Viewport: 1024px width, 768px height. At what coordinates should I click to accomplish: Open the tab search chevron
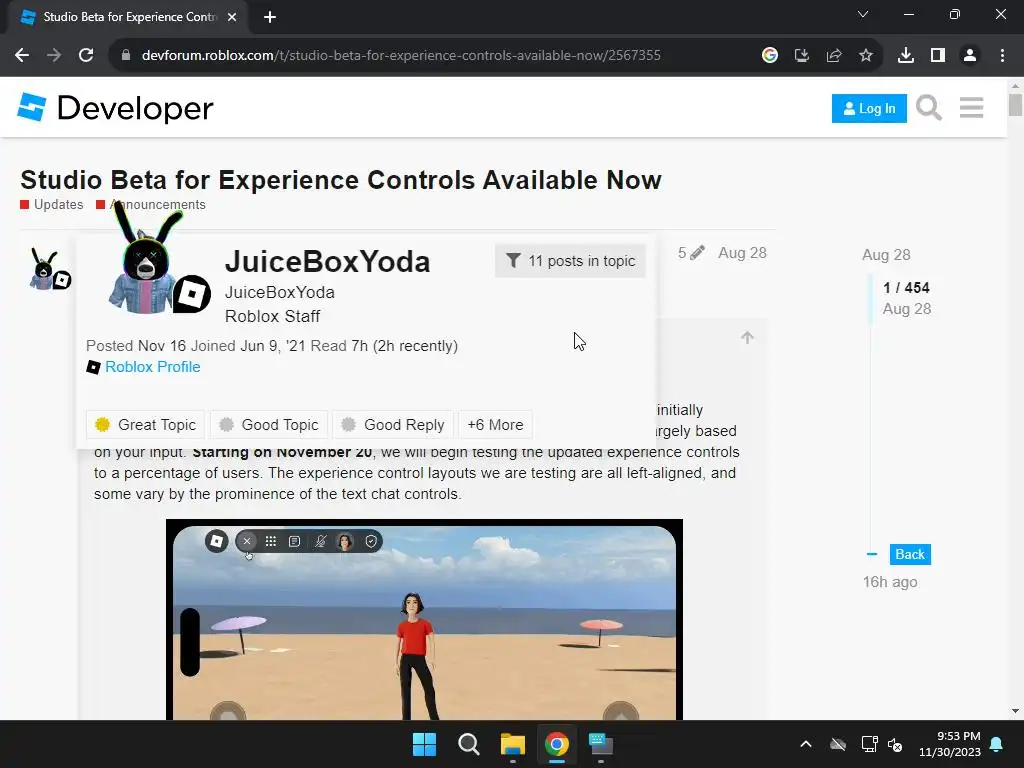(x=863, y=14)
